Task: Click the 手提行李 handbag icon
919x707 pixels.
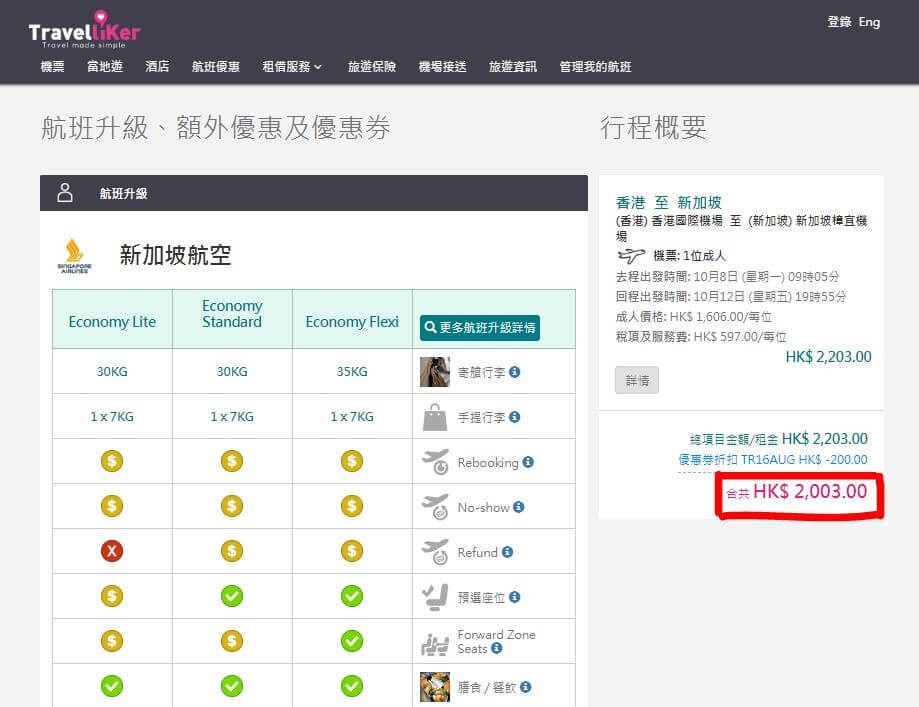Action: click(435, 417)
